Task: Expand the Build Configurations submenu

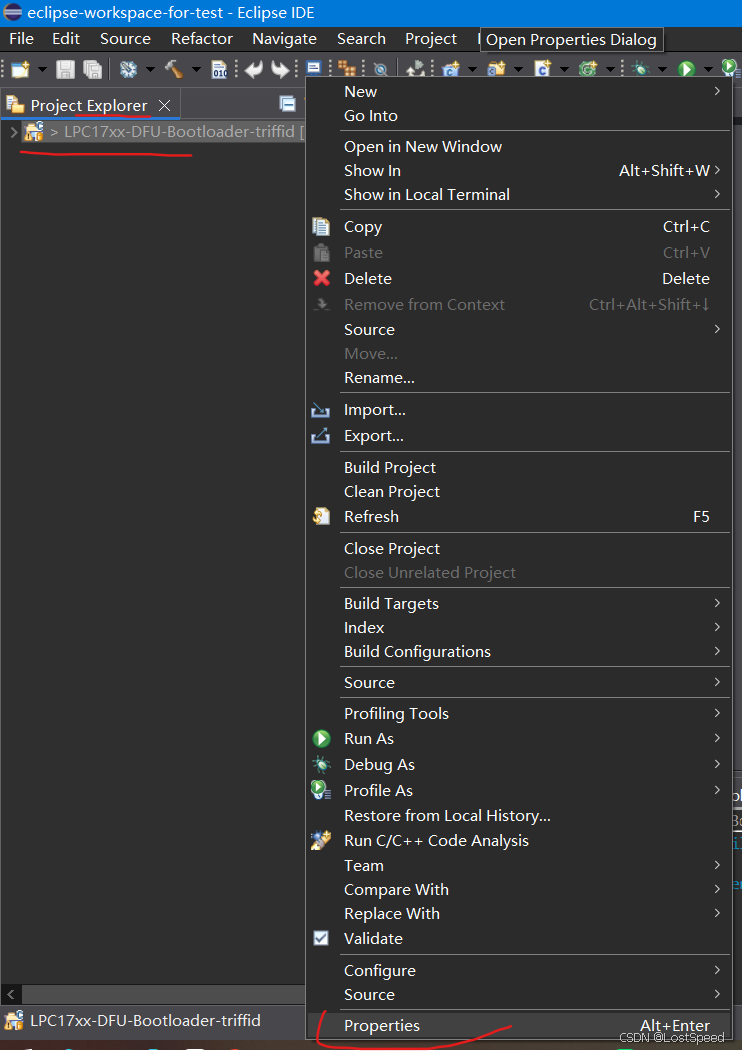Action: point(518,652)
